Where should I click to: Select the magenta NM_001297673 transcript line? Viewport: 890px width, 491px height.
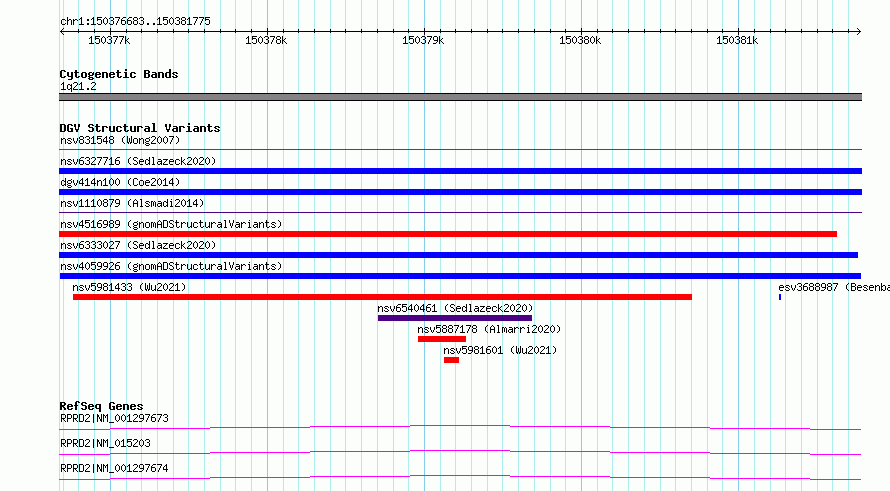tap(460, 427)
